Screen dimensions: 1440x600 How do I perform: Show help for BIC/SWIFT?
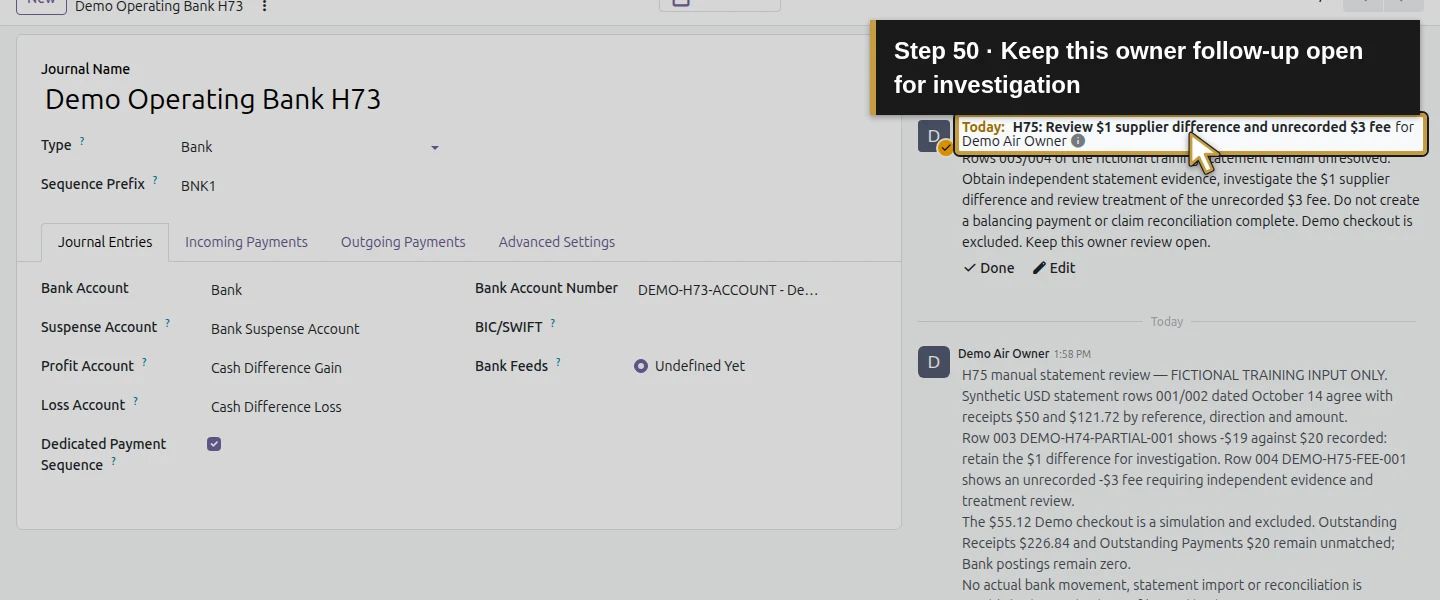coord(553,324)
